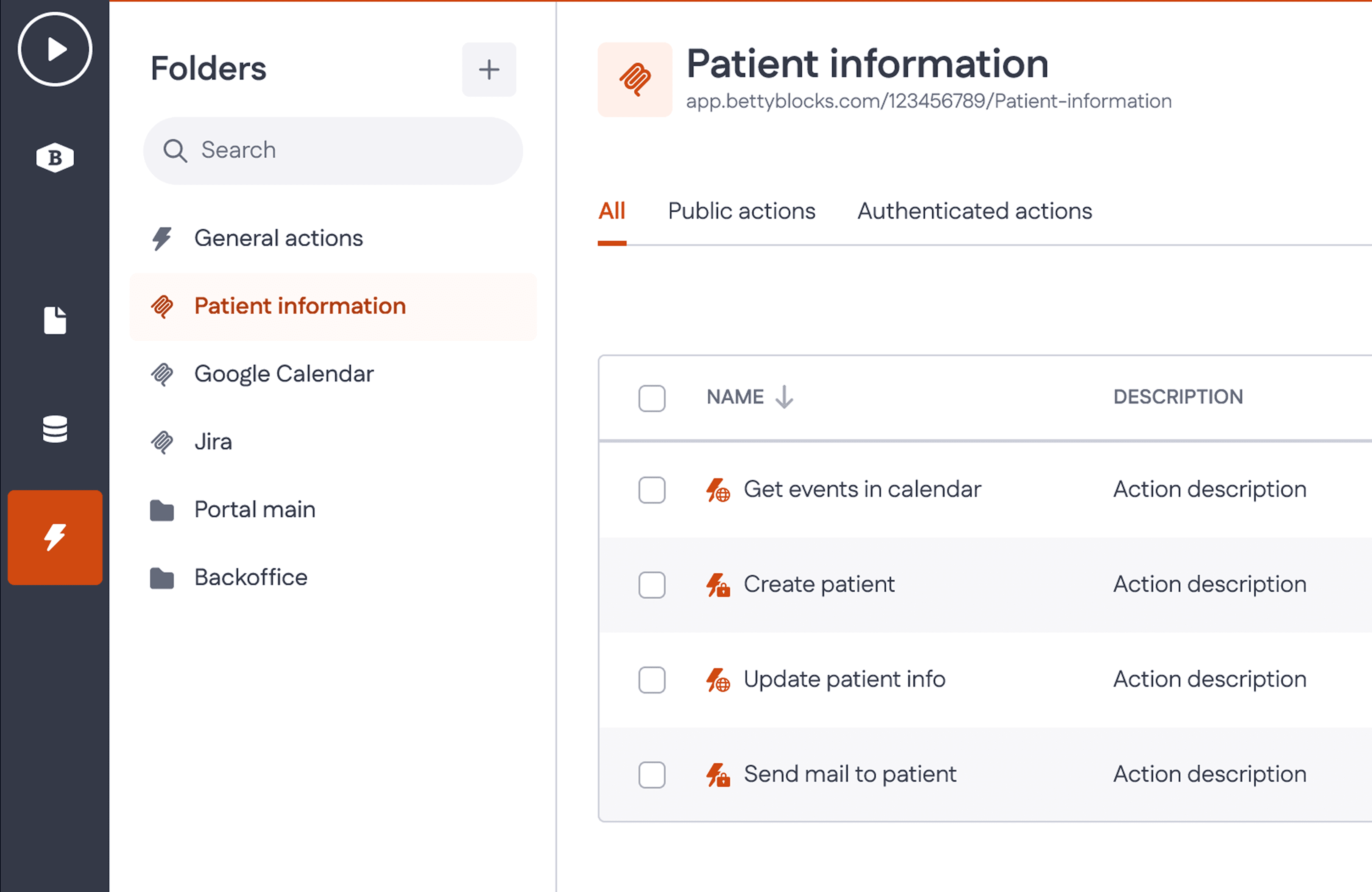This screenshot has height=892, width=1372.
Task: Open the Portal main folder
Action: pyautogui.click(x=254, y=510)
